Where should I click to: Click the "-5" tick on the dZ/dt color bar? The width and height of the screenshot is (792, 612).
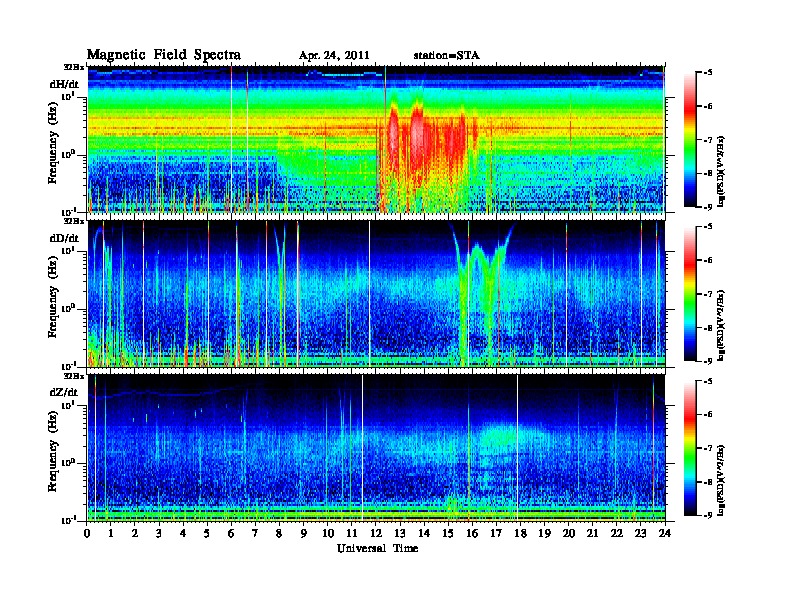point(708,381)
